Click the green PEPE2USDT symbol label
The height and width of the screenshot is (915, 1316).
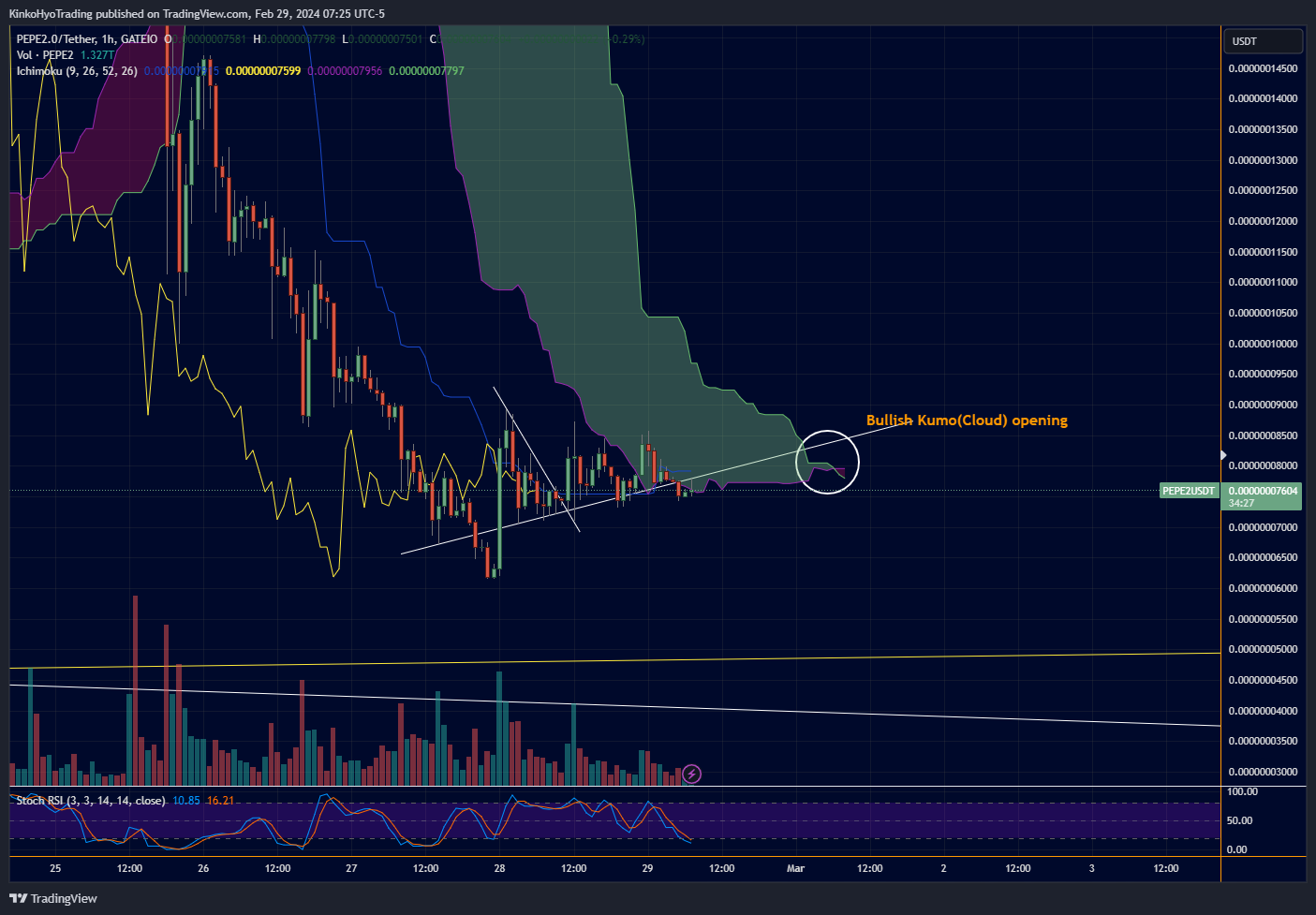click(1189, 491)
